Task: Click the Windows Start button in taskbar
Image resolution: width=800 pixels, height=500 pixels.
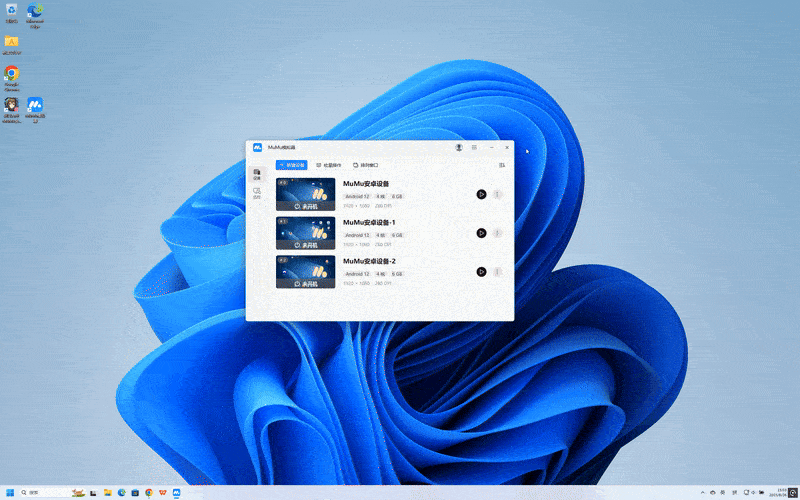Action: point(10,492)
